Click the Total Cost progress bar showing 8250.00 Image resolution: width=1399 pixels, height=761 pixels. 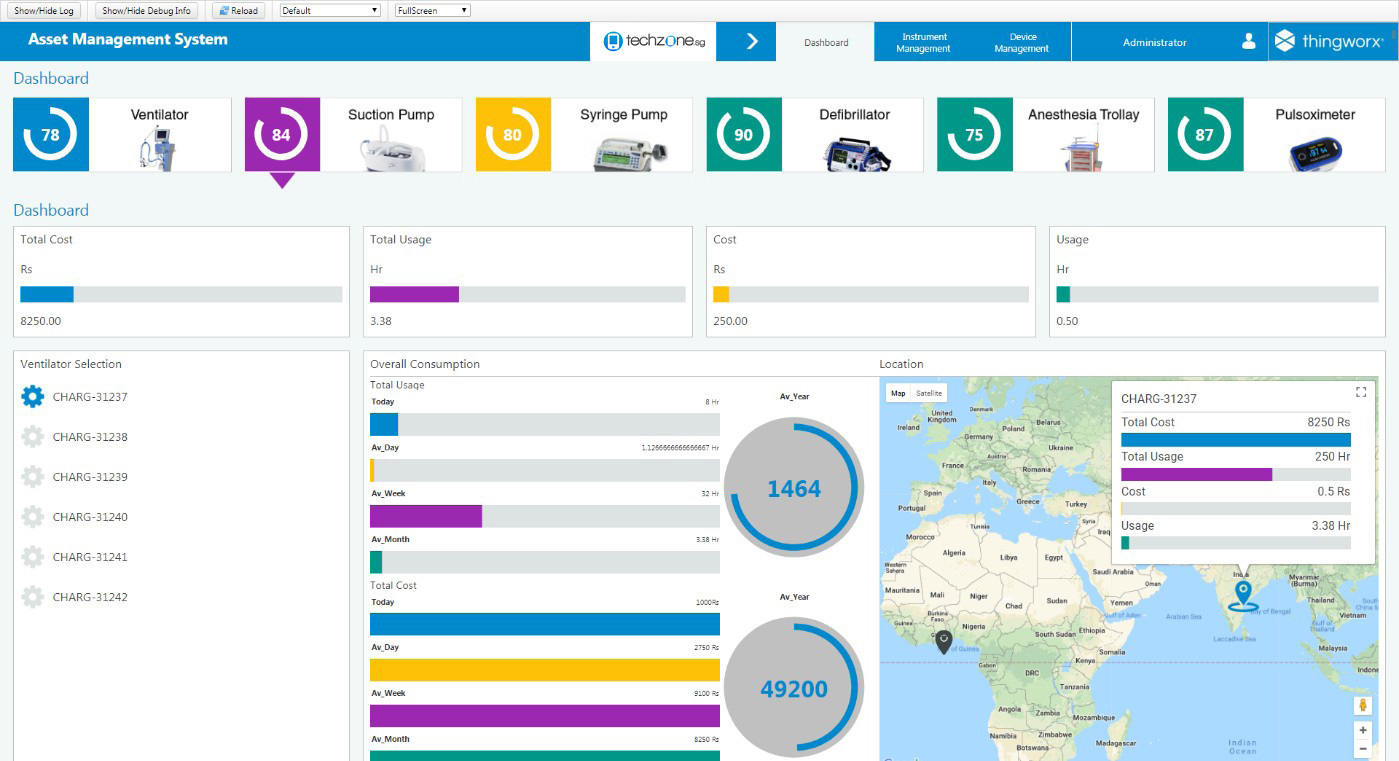click(181, 294)
